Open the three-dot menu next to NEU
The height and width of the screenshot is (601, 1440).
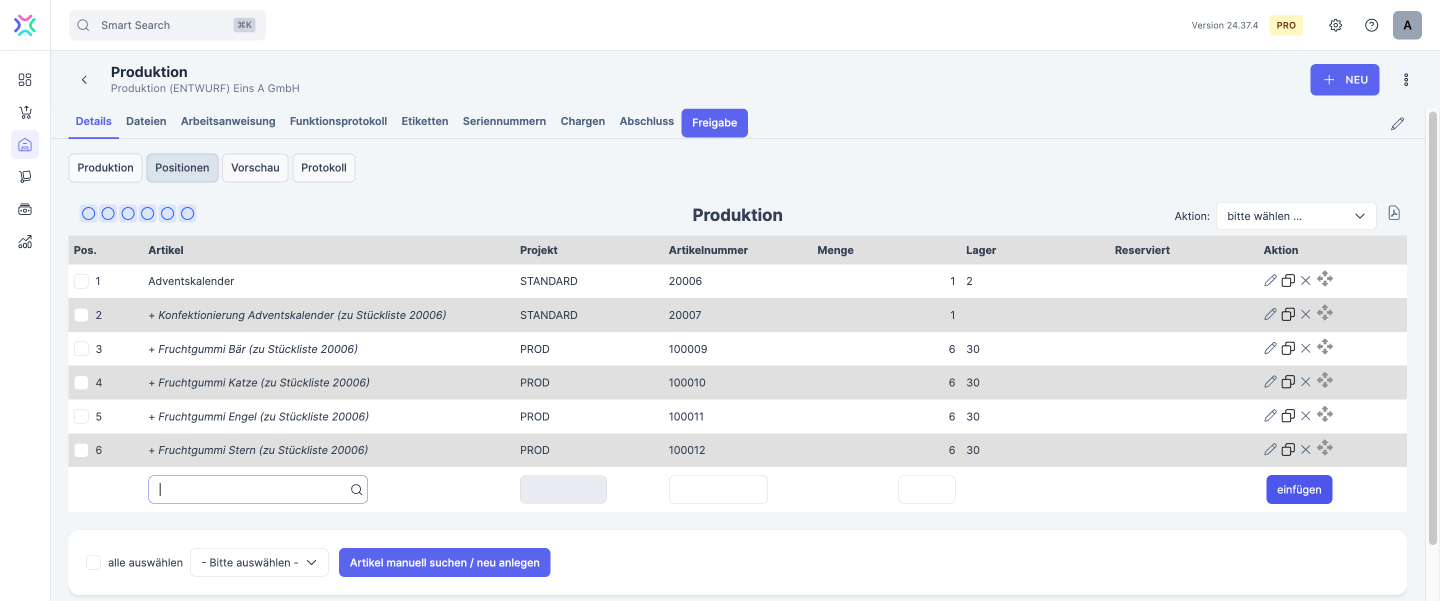[1406, 80]
